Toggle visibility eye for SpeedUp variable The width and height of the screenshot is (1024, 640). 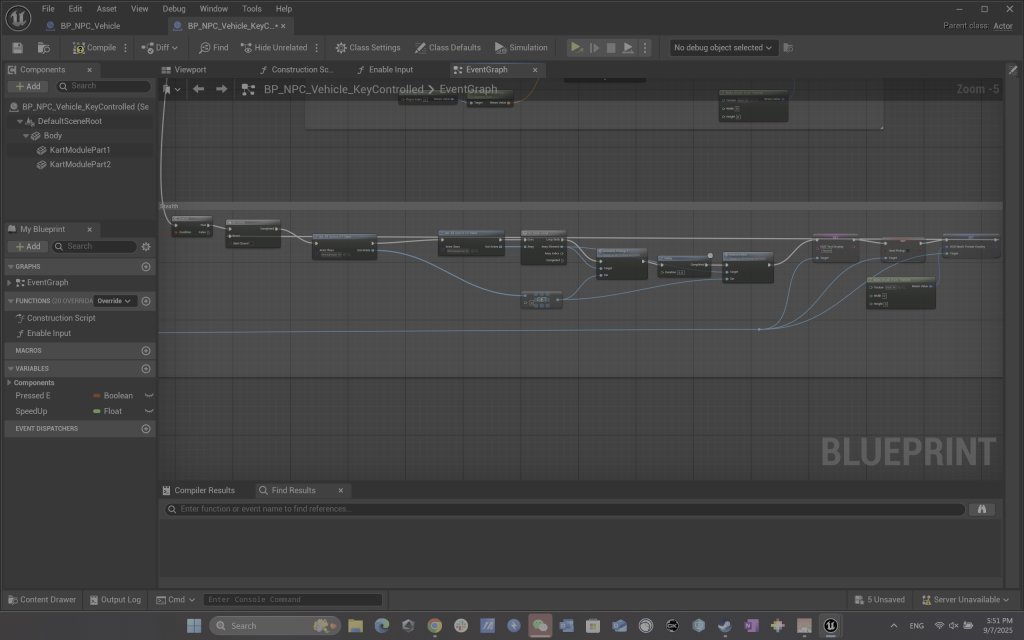149,411
